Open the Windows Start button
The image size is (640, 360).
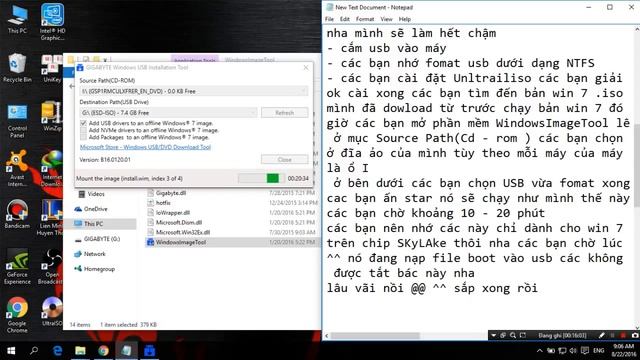pyautogui.click(x=11, y=351)
